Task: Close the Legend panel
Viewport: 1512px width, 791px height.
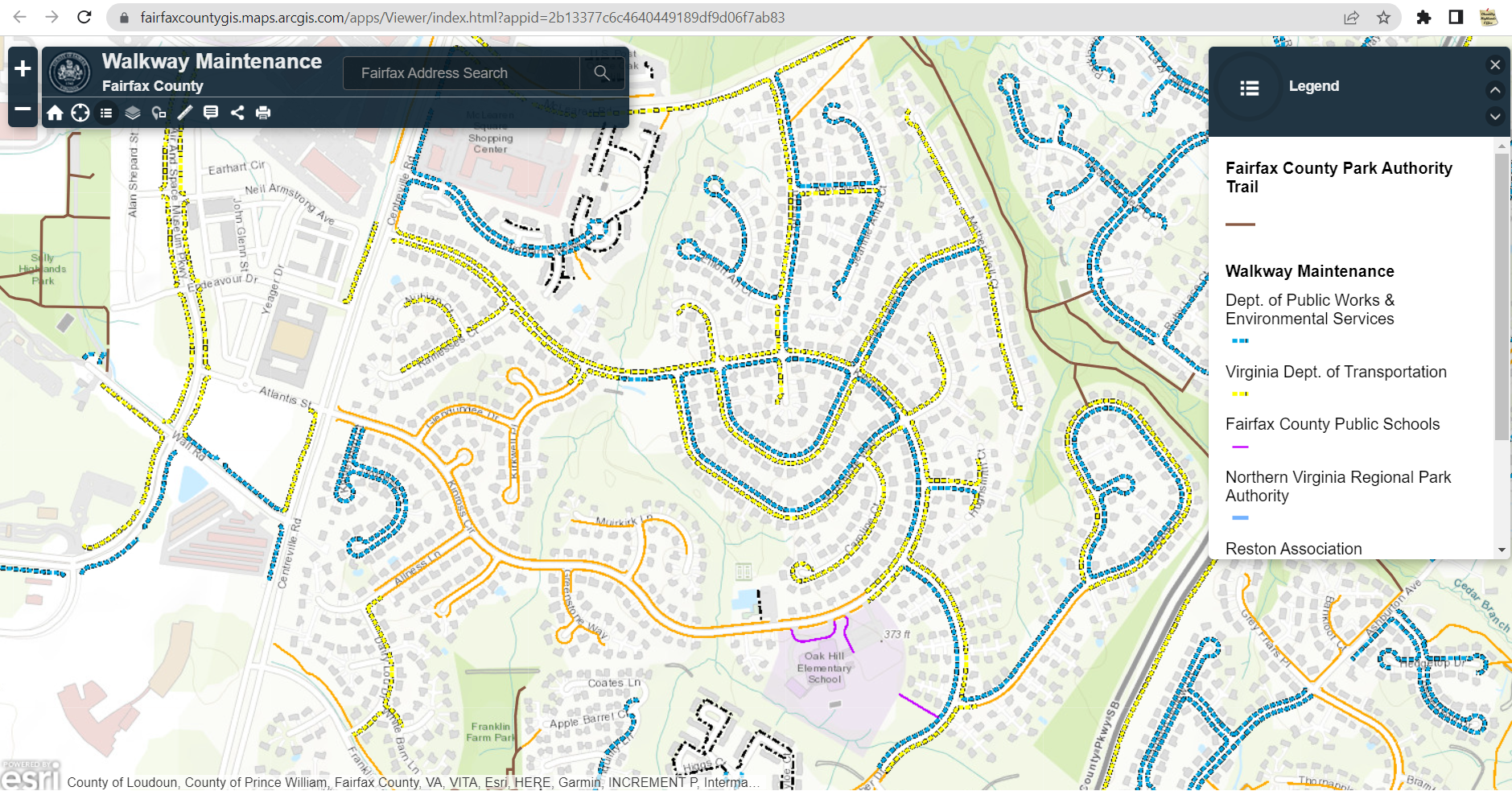Action: 1495,65
